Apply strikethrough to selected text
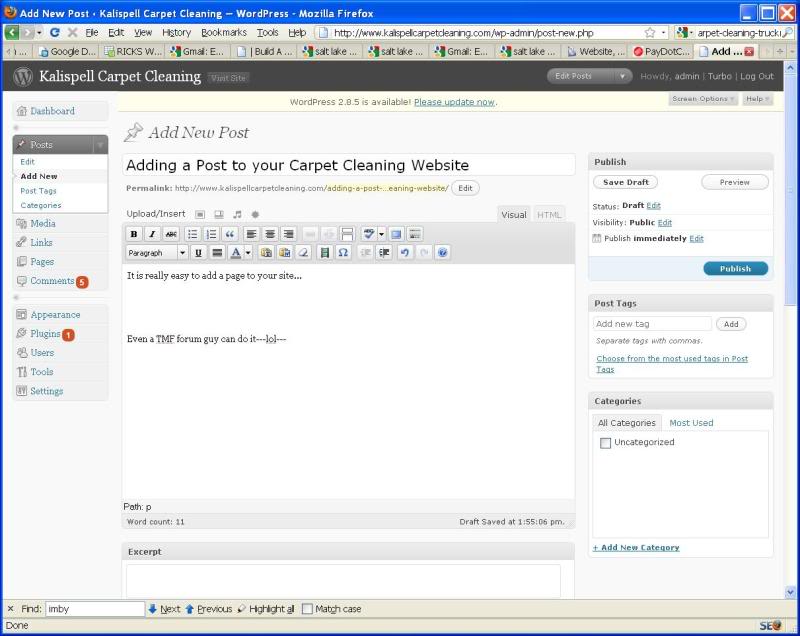The height and width of the screenshot is (636, 800). point(171,233)
